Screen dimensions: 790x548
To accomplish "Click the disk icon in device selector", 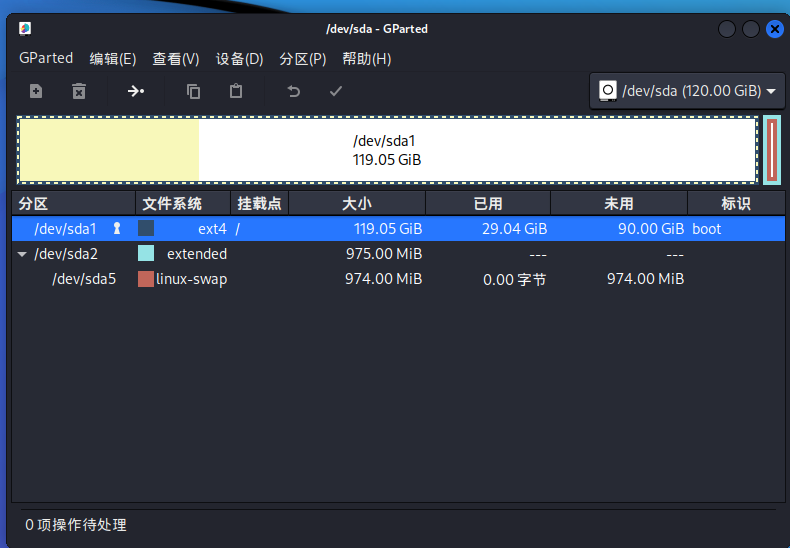I will [x=608, y=91].
